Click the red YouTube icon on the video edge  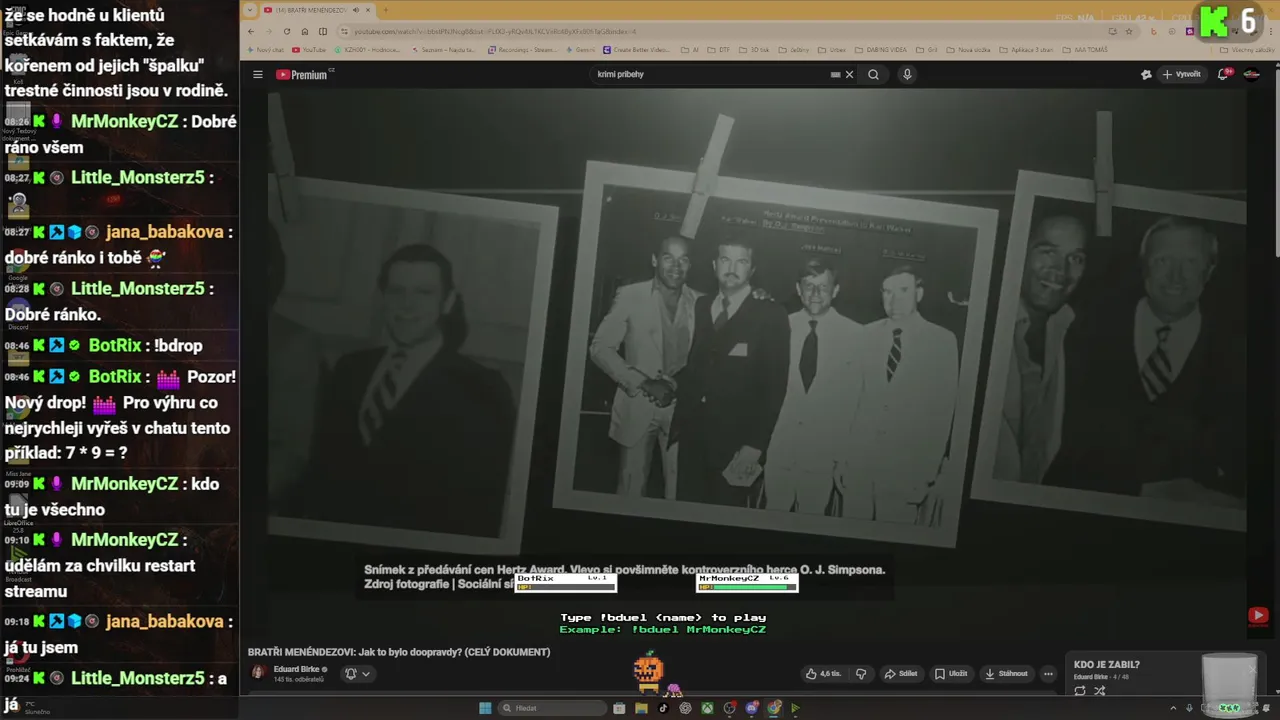coord(1258,616)
